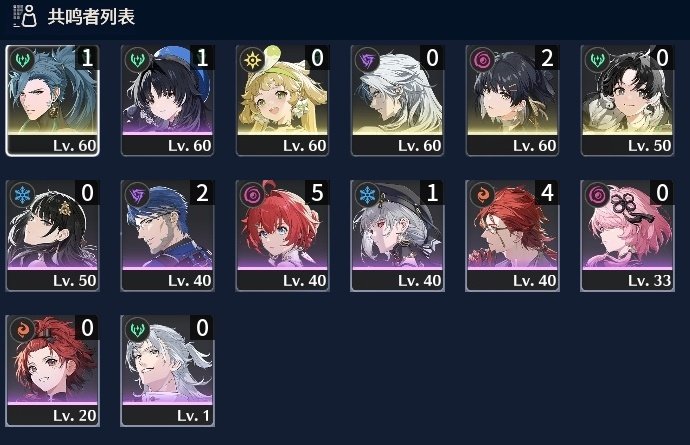Select the Lv. 50 Aero character with black hair
The image size is (690, 445).
tap(628, 100)
